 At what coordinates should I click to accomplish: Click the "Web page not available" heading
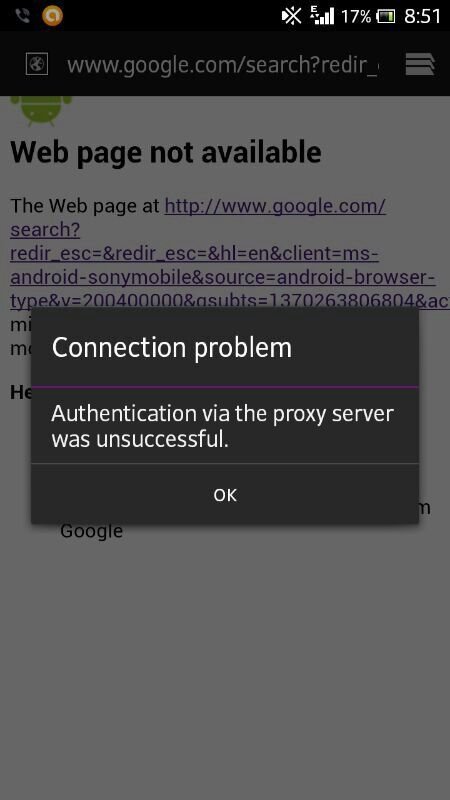point(166,152)
